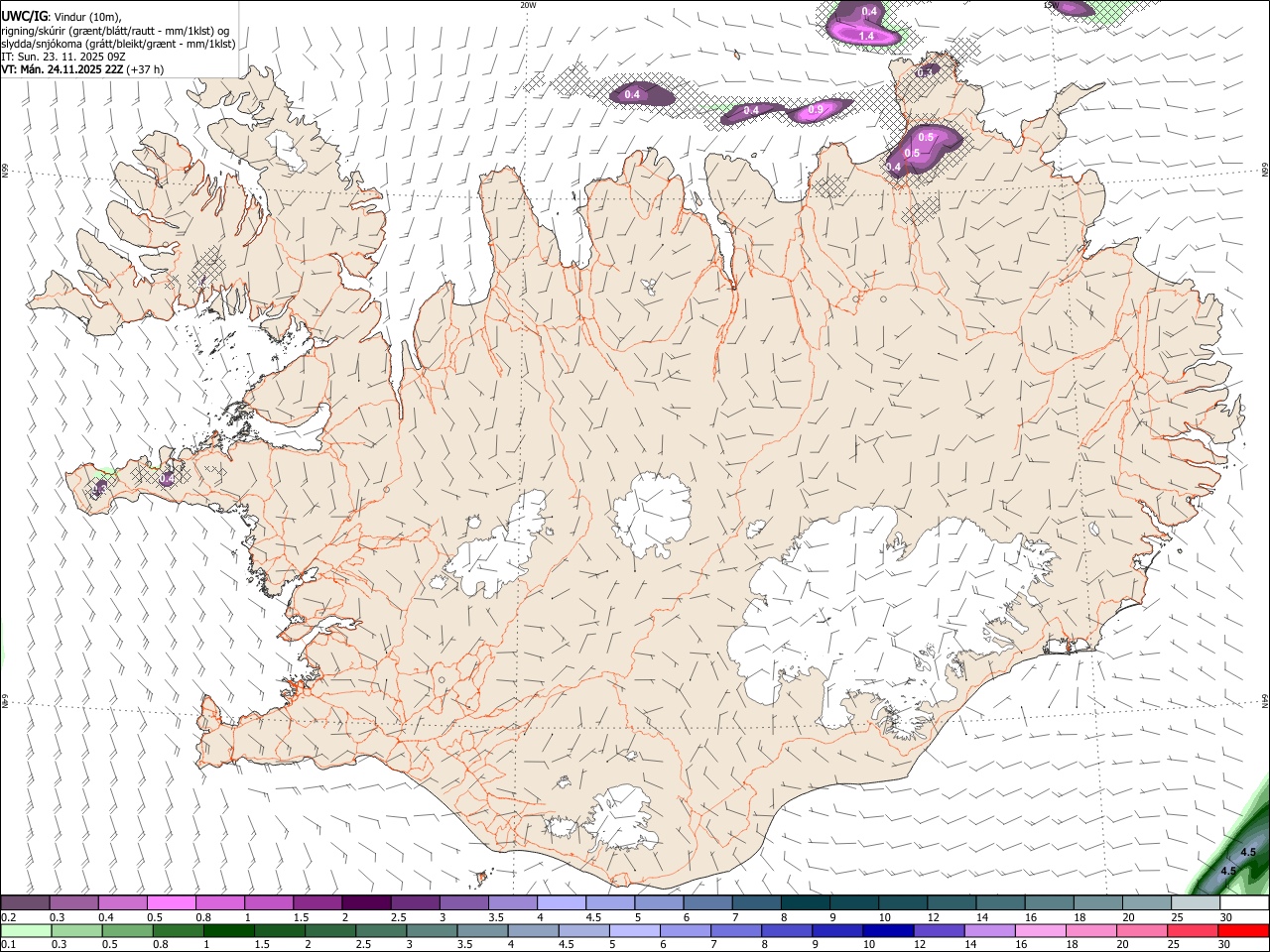
Task: Click the 1.4 precipitation value label
Action: pyautogui.click(x=866, y=36)
